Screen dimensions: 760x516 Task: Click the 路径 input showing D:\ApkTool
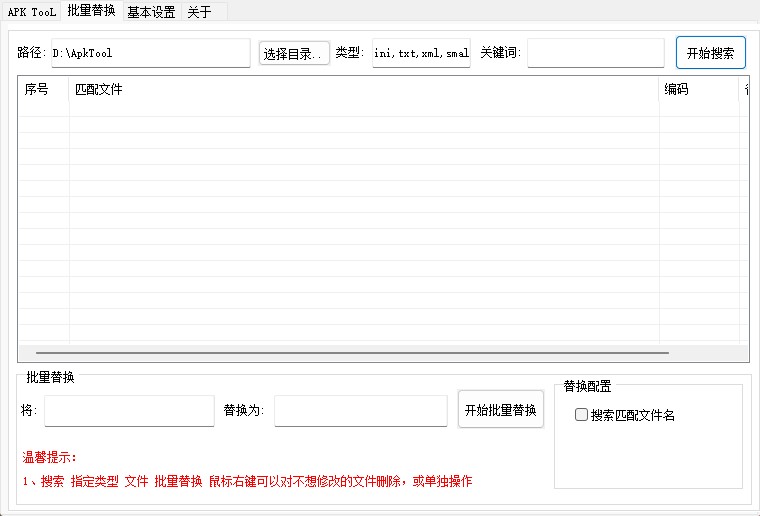[x=149, y=53]
